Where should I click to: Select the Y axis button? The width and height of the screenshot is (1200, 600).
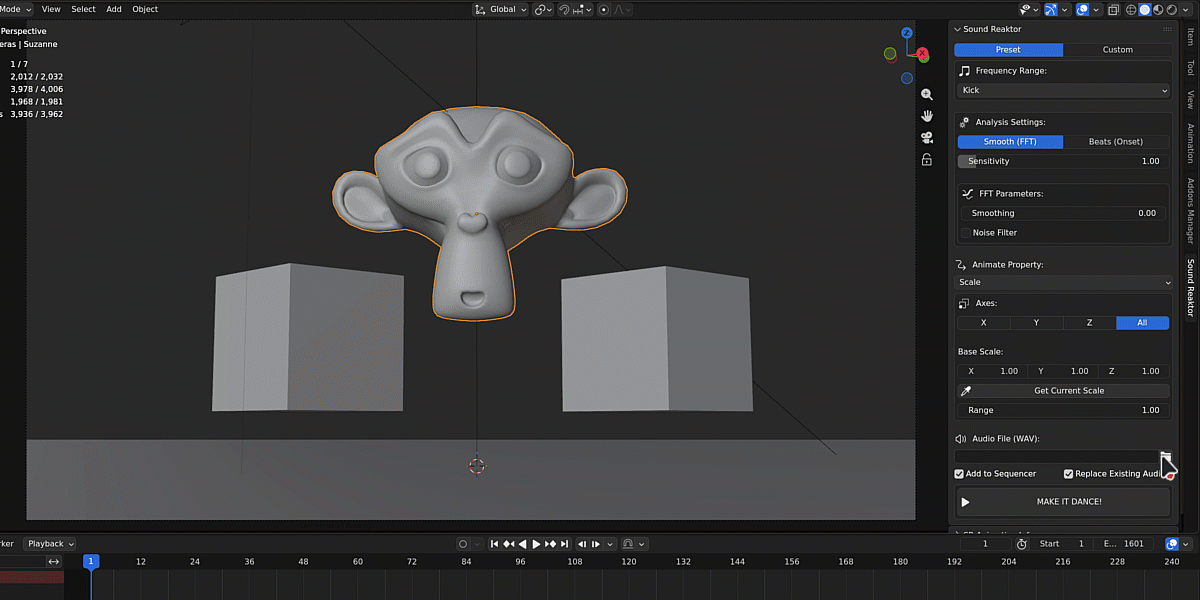[x=1036, y=323]
